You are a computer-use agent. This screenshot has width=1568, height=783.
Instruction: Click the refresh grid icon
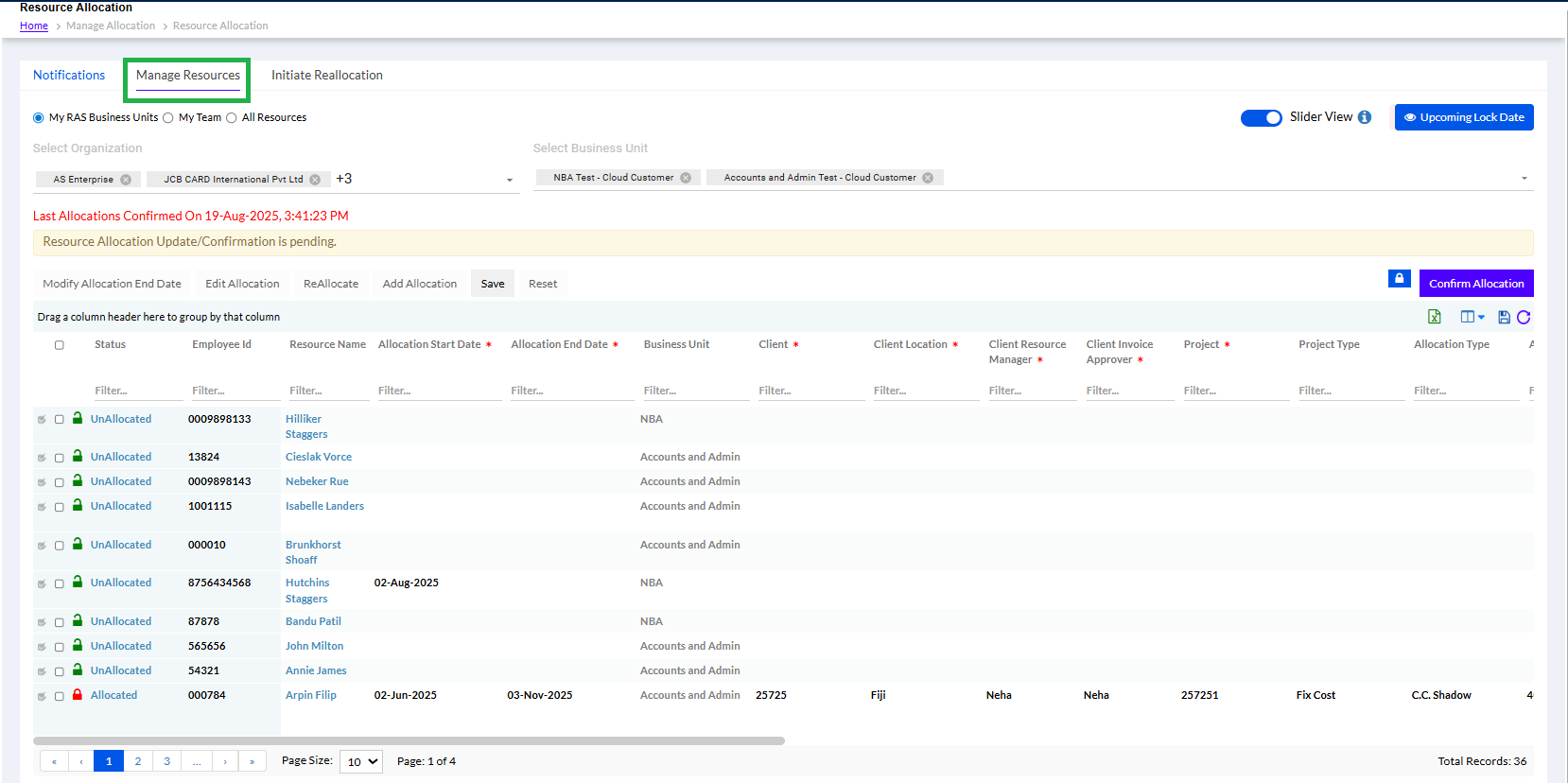pyautogui.click(x=1524, y=317)
